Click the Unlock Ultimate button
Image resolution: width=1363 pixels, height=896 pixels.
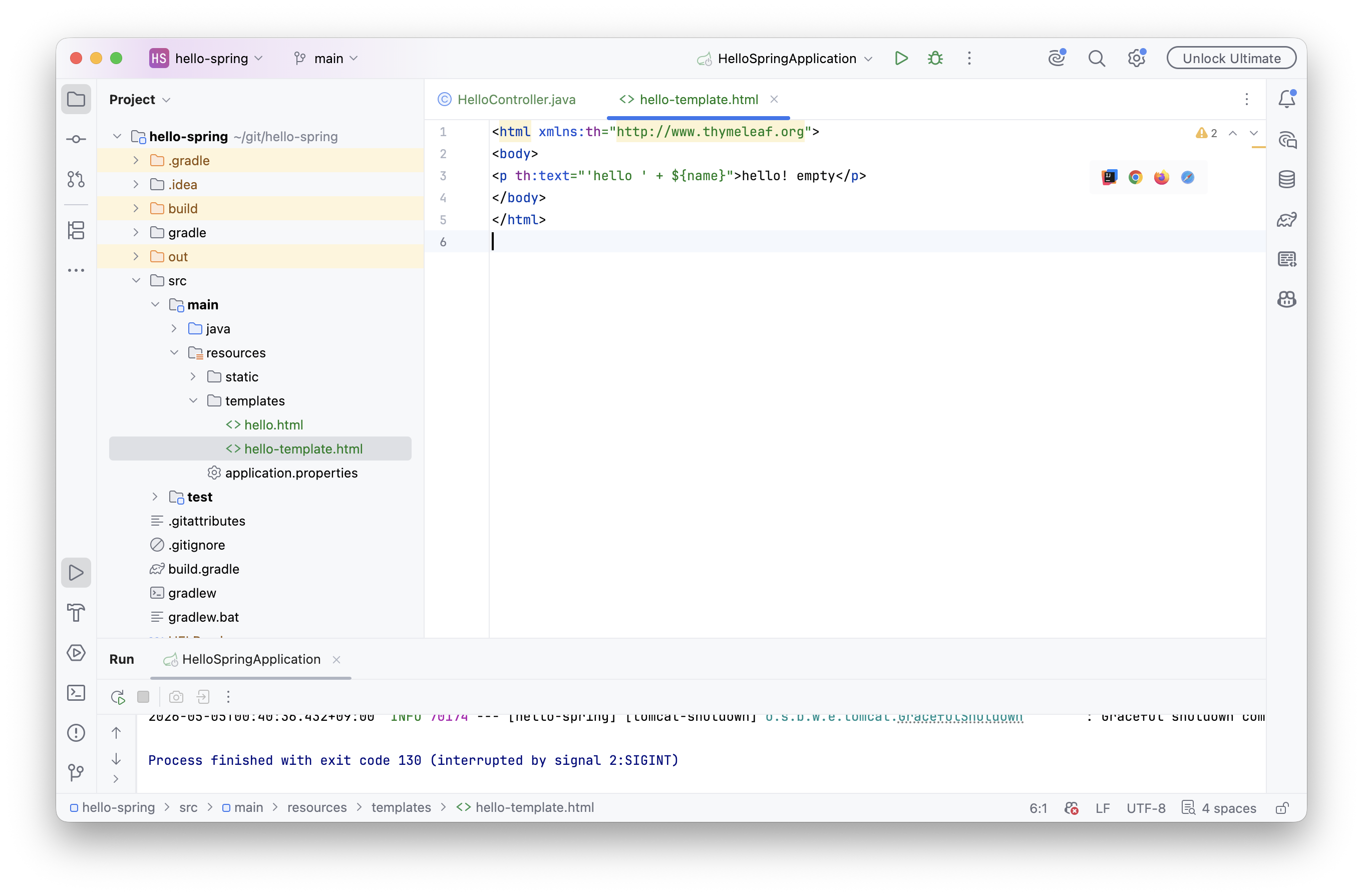(1231, 59)
